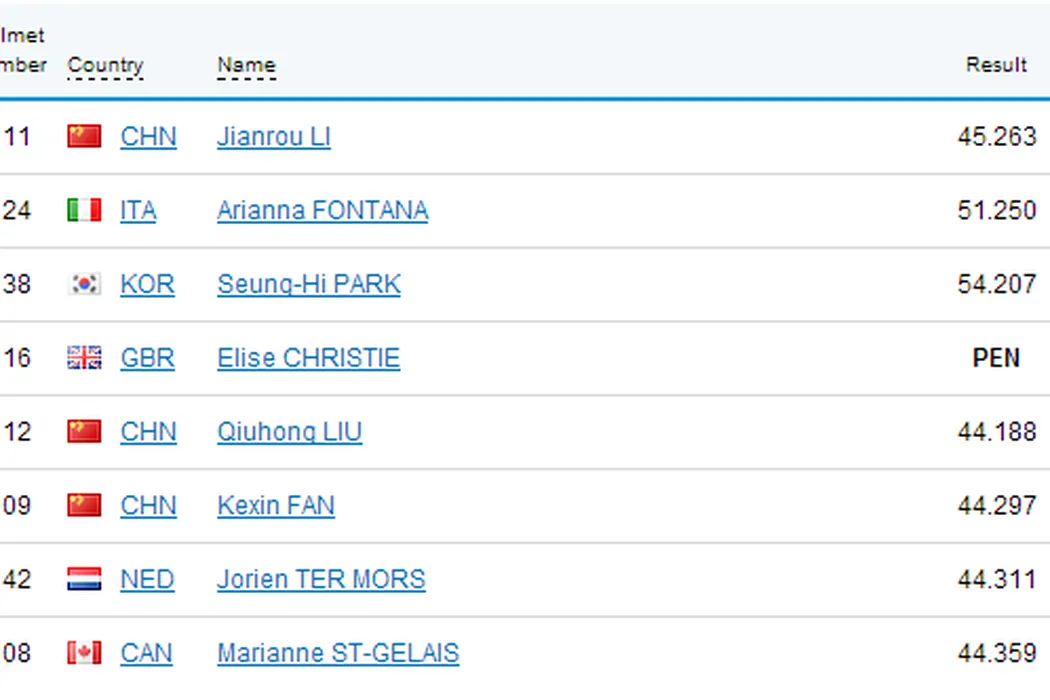Click the Canada flag icon

[84, 653]
